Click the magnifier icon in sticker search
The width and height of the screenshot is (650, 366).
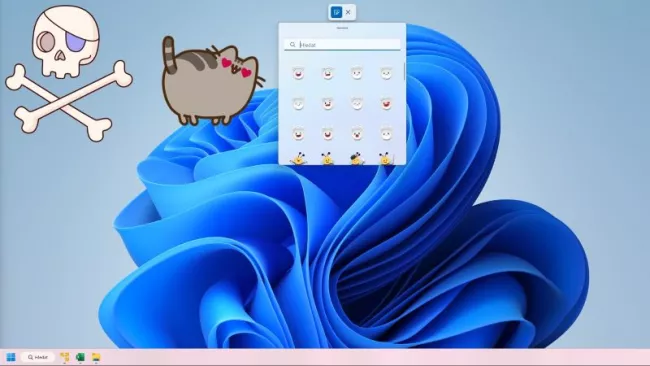click(293, 44)
